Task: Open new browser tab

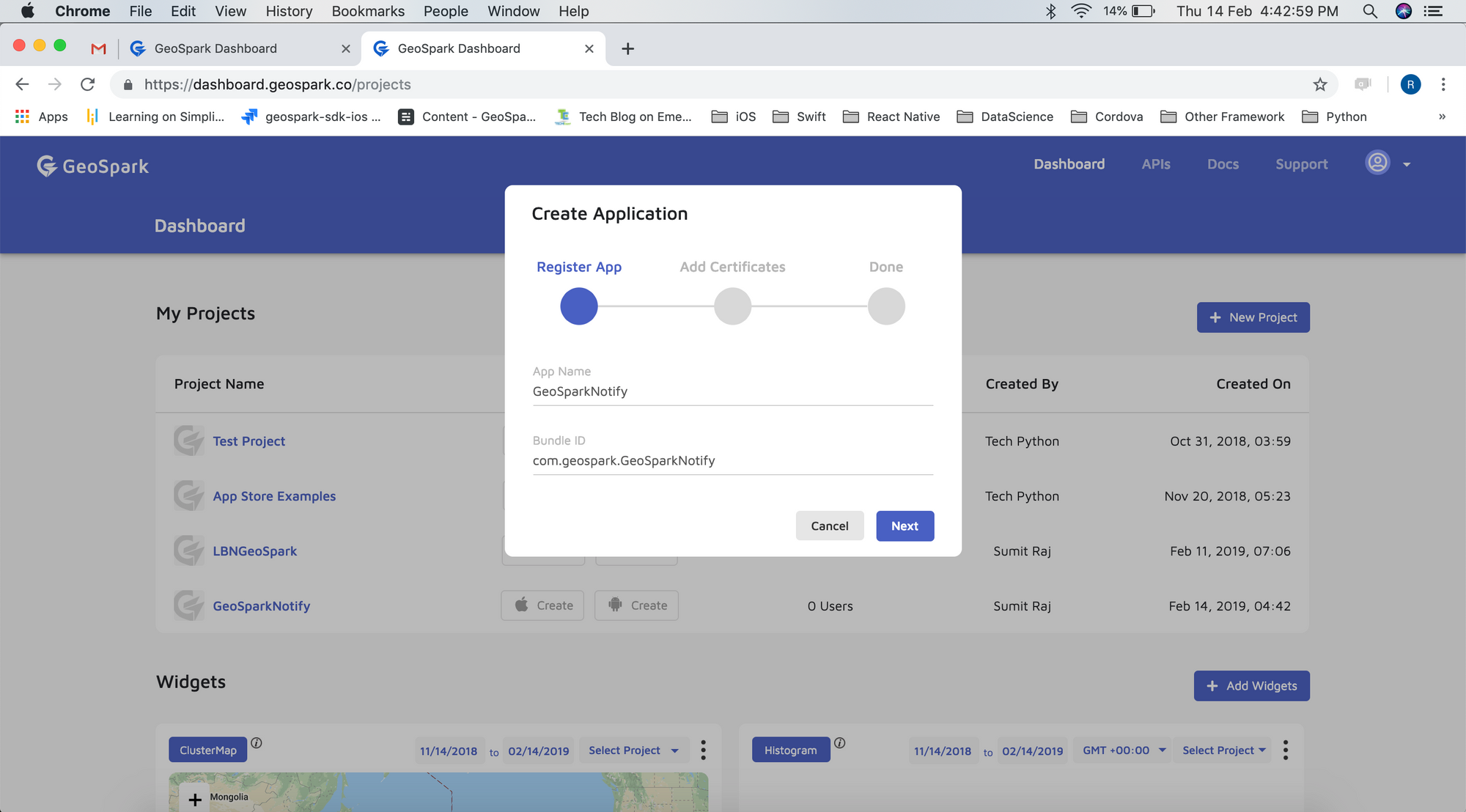Action: (627, 48)
